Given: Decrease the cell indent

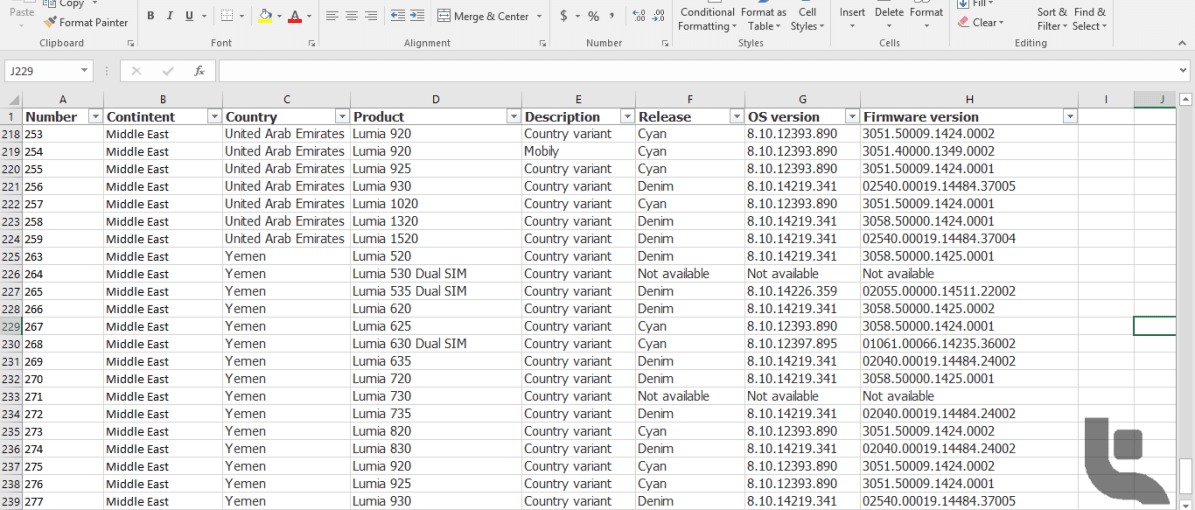Looking at the screenshot, I should (397, 16).
